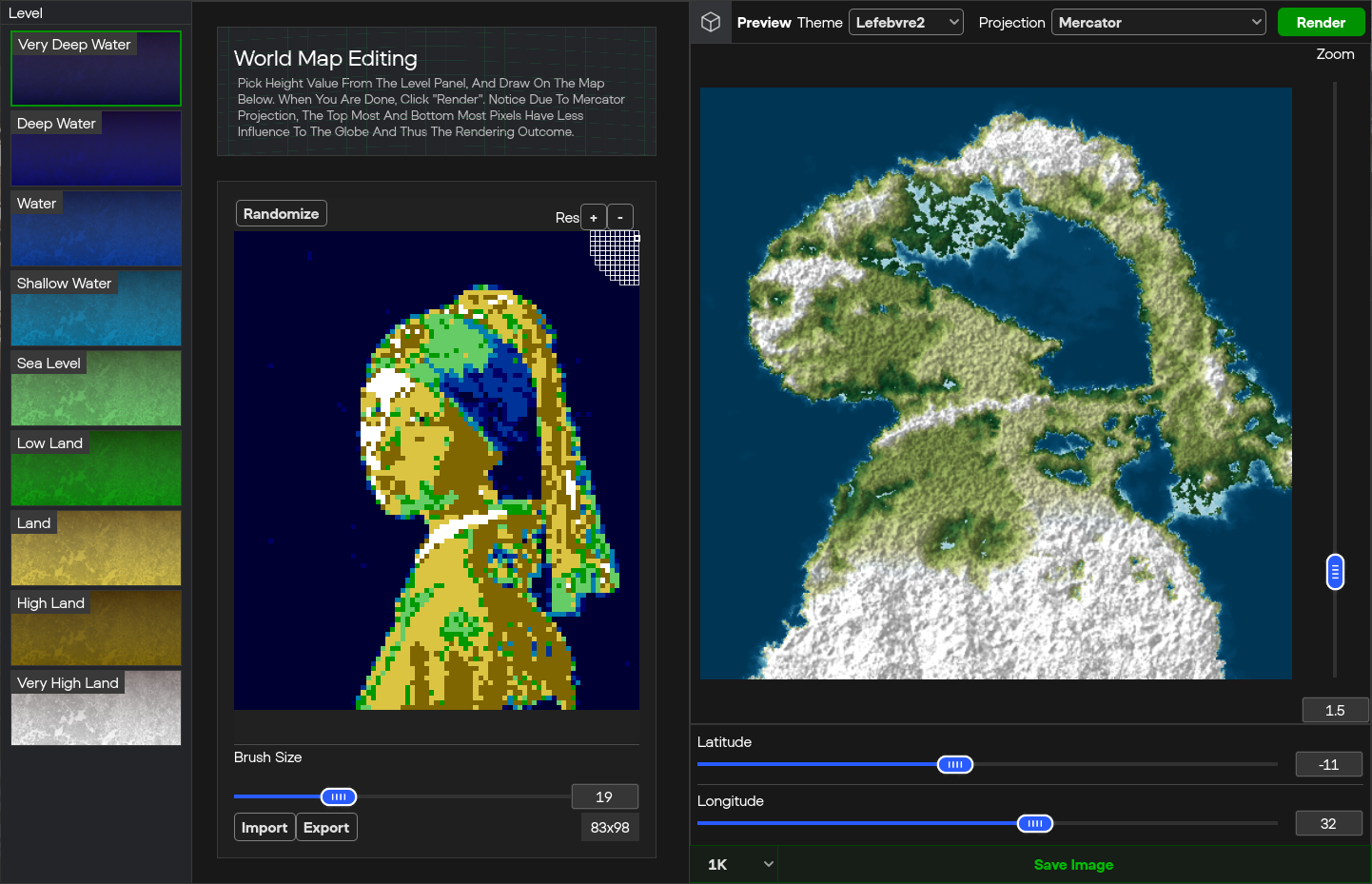The height and width of the screenshot is (884, 1372).
Task: Select the High Land swatch
Action: [x=96, y=628]
